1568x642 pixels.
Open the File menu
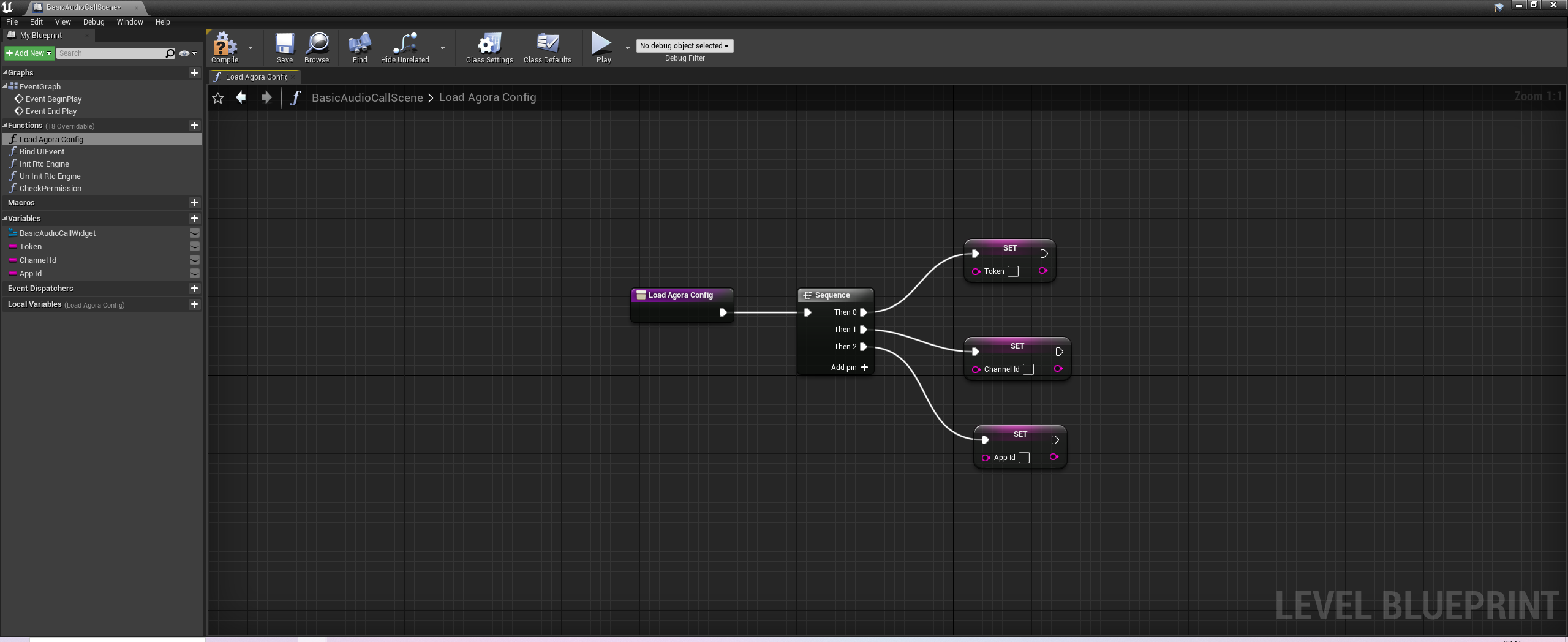[x=12, y=22]
